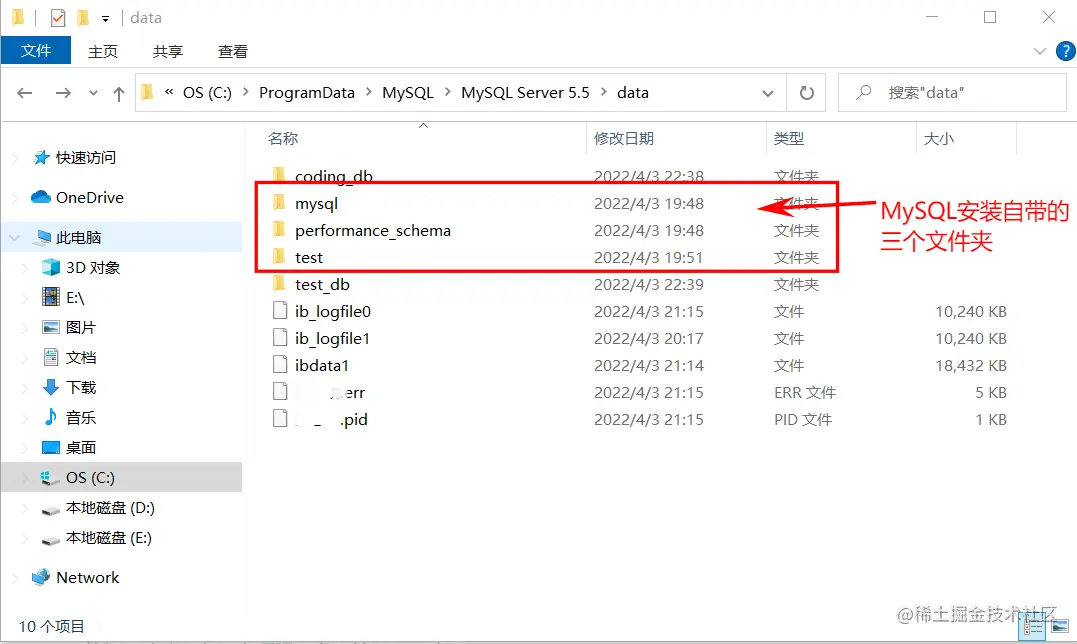Viewport: 1077px width, 644px height.
Task: Expand the 快速访问 tree node
Action: pyautogui.click(x=14, y=158)
